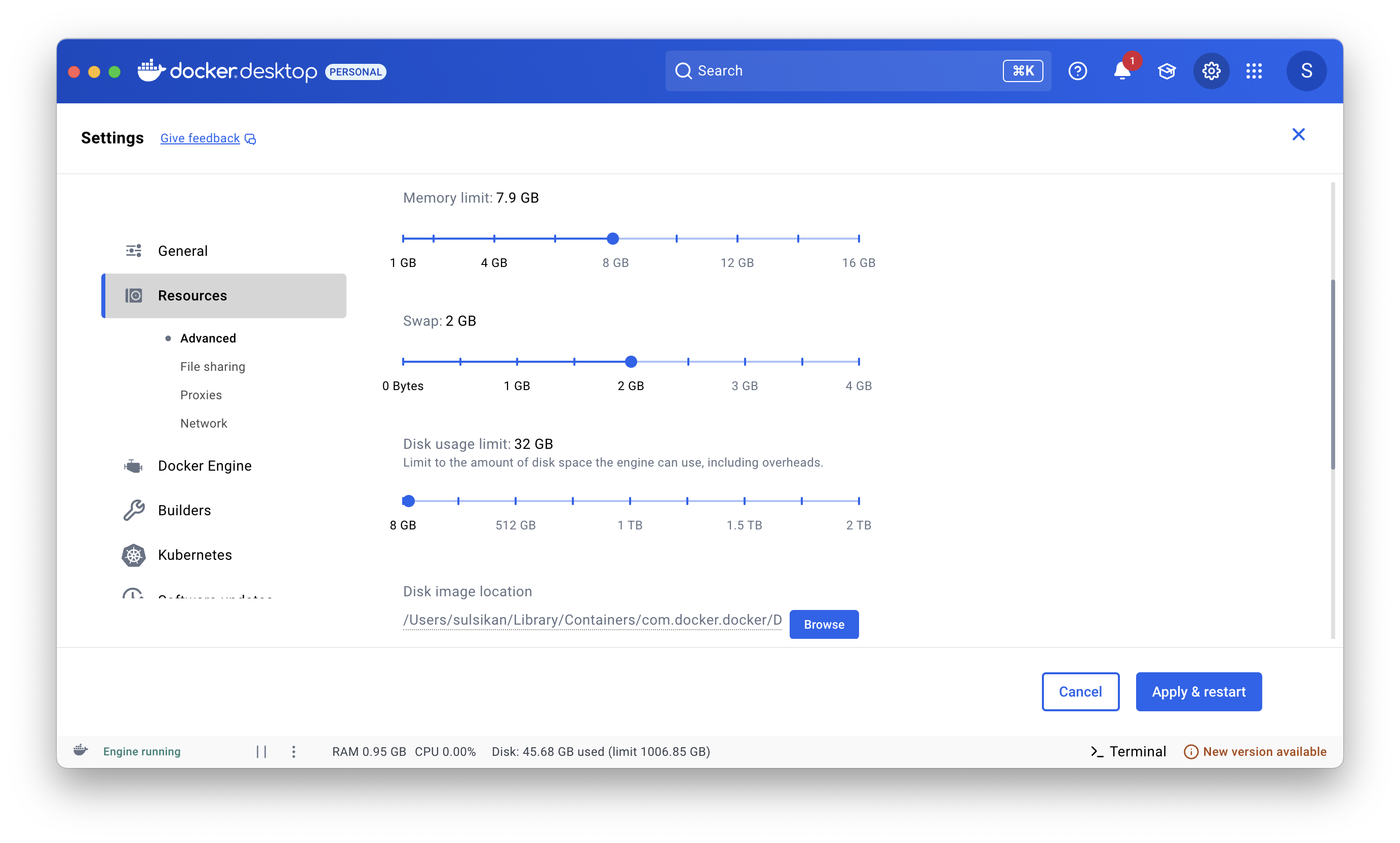Image resolution: width=1400 pixels, height=843 pixels.
Task: Open Kubernetes settings
Action: click(x=195, y=555)
